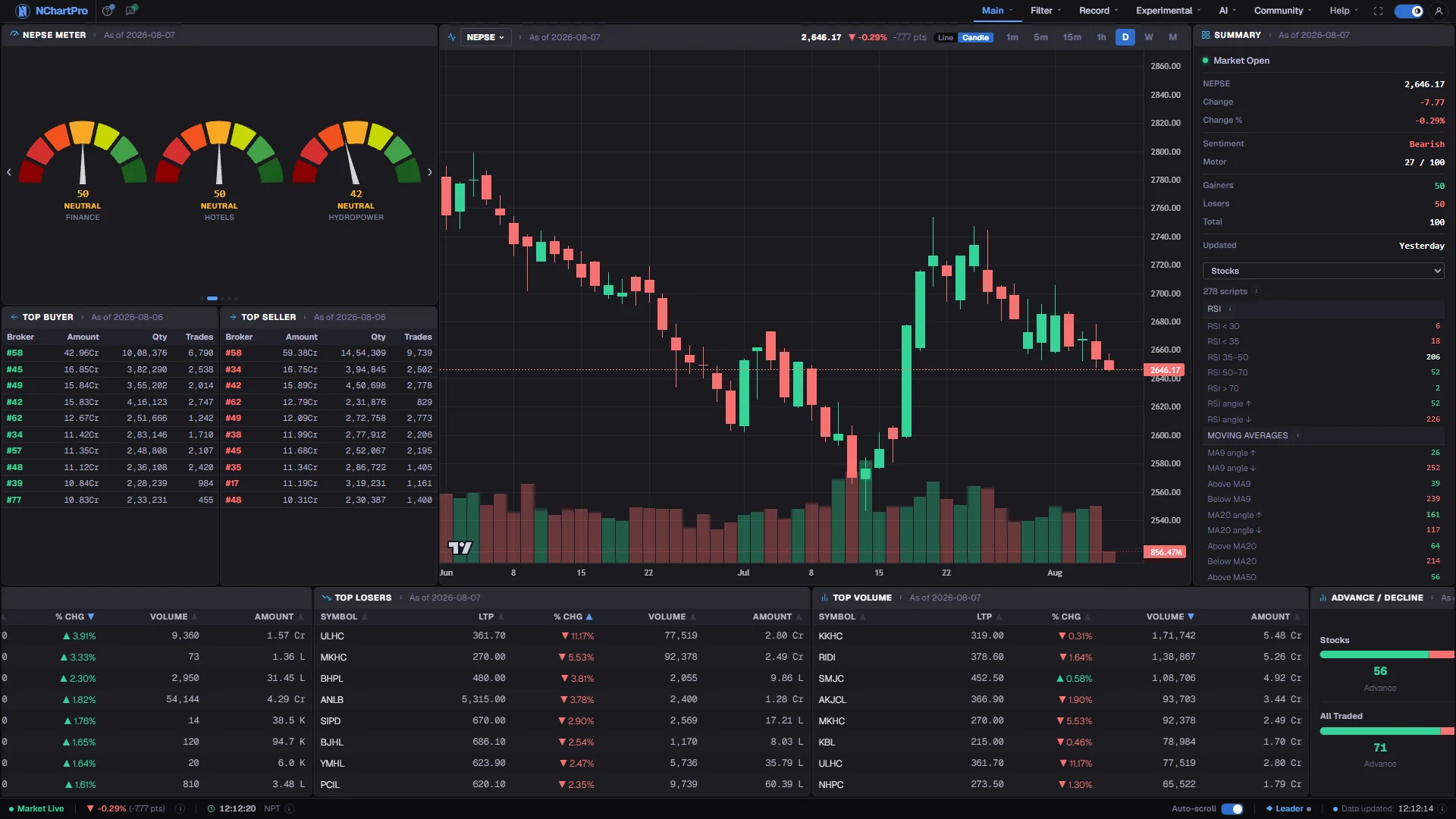Click the Top Losers trend icon
The height and width of the screenshot is (819, 1456).
(327, 598)
